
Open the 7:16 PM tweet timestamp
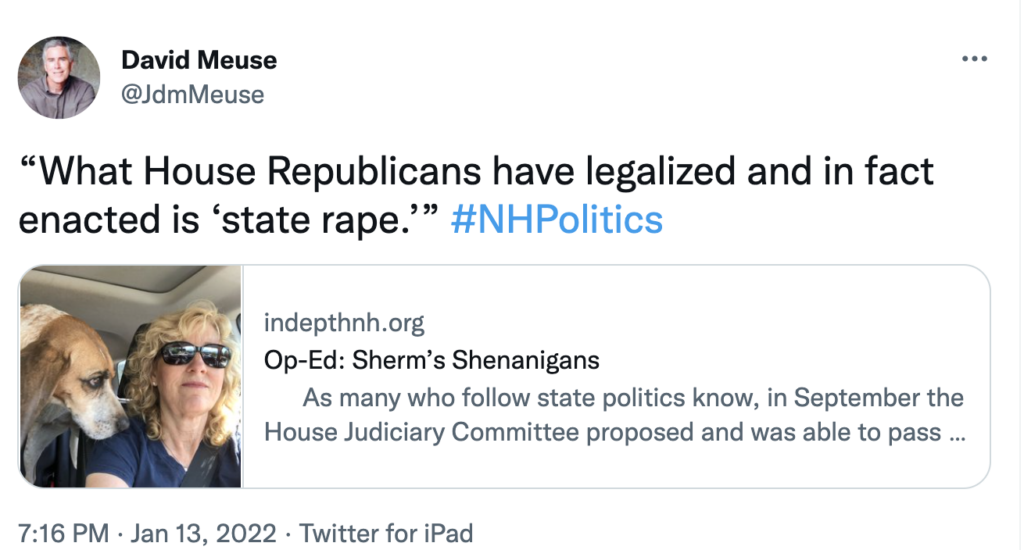(63, 533)
